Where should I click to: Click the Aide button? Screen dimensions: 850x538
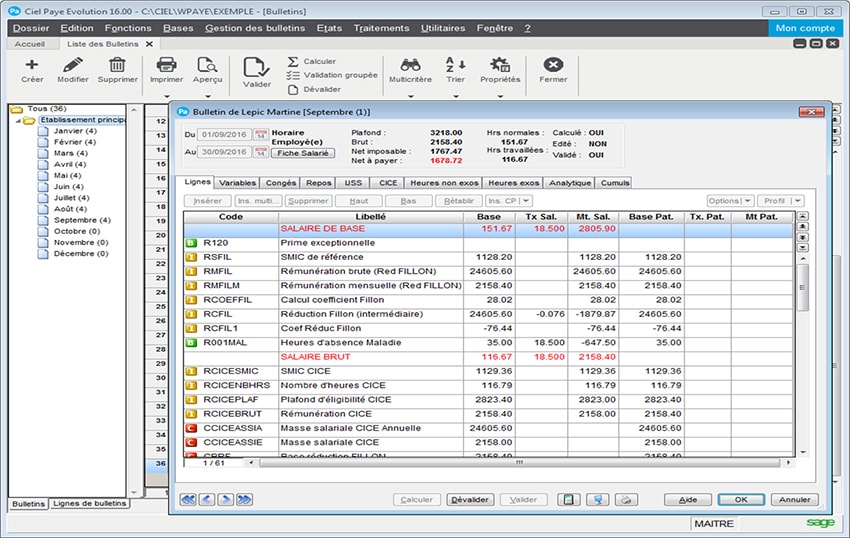pos(688,499)
